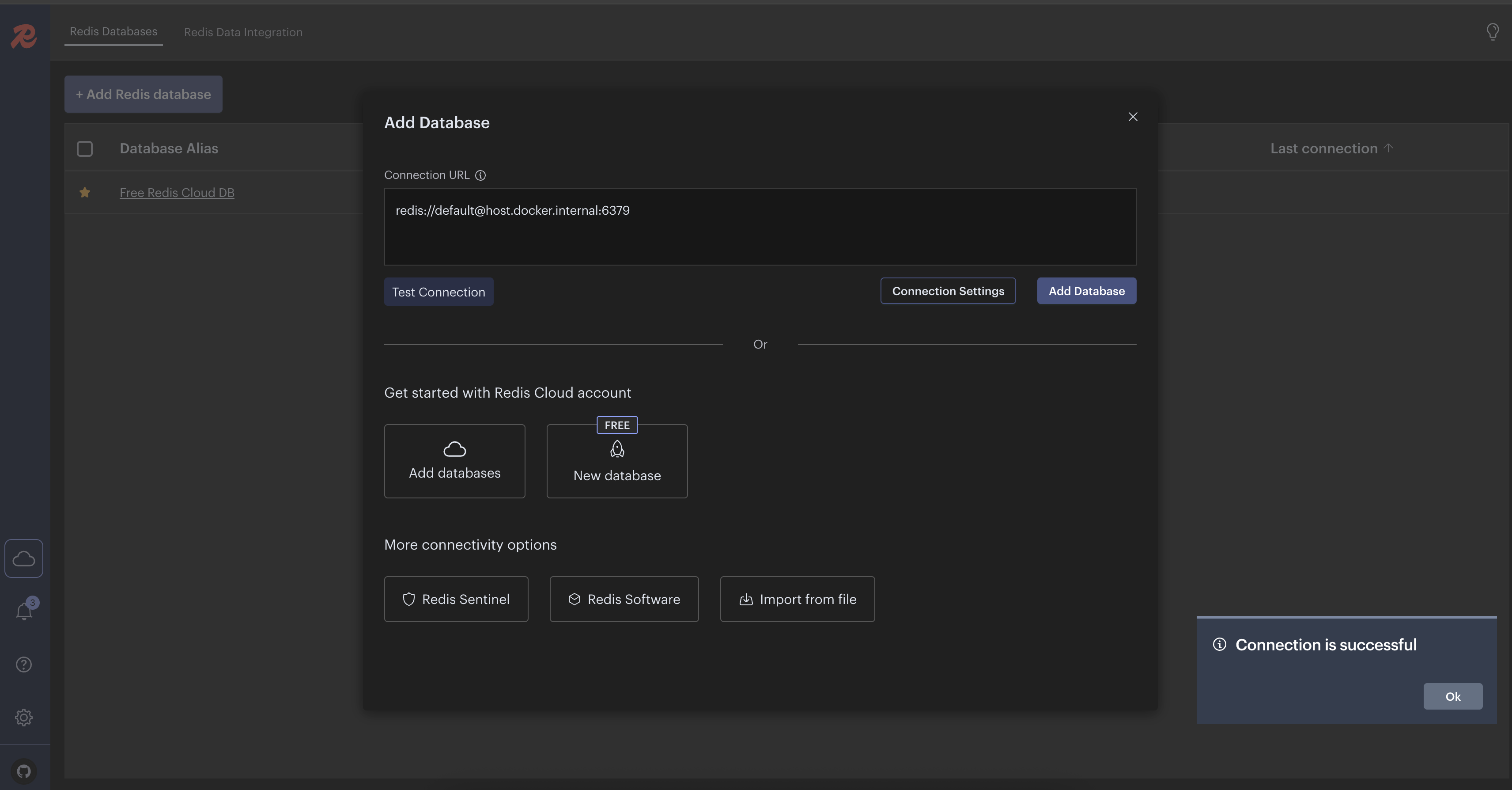Select Import from file option
The width and height of the screenshot is (1512, 790).
797,599
